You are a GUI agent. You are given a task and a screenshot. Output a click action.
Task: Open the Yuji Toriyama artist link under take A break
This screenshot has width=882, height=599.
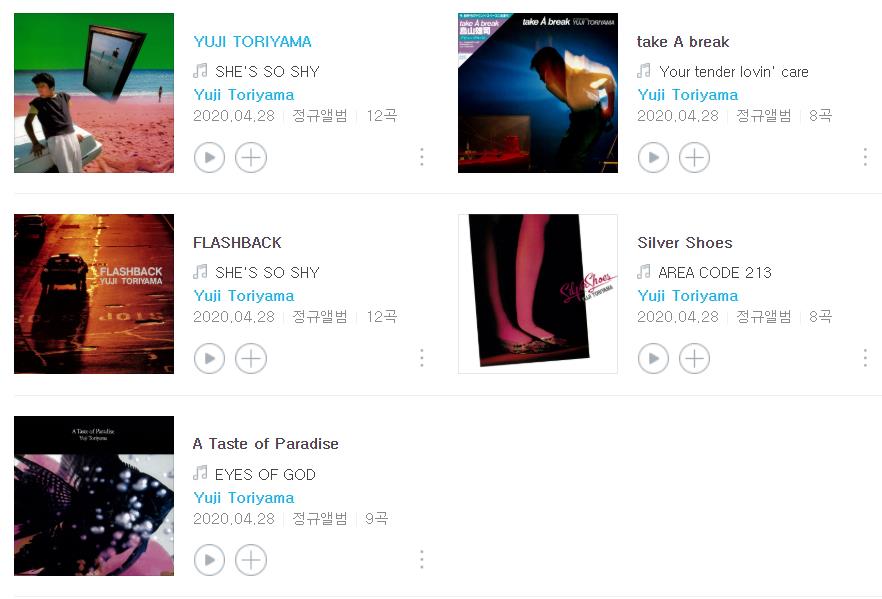pos(687,95)
